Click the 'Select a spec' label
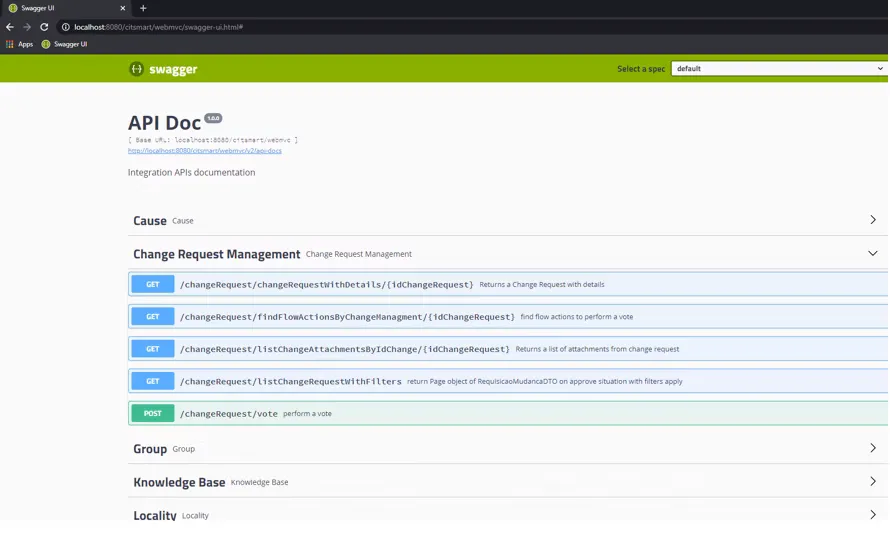Screen dimensions: 890x536 tap(641, 69)
